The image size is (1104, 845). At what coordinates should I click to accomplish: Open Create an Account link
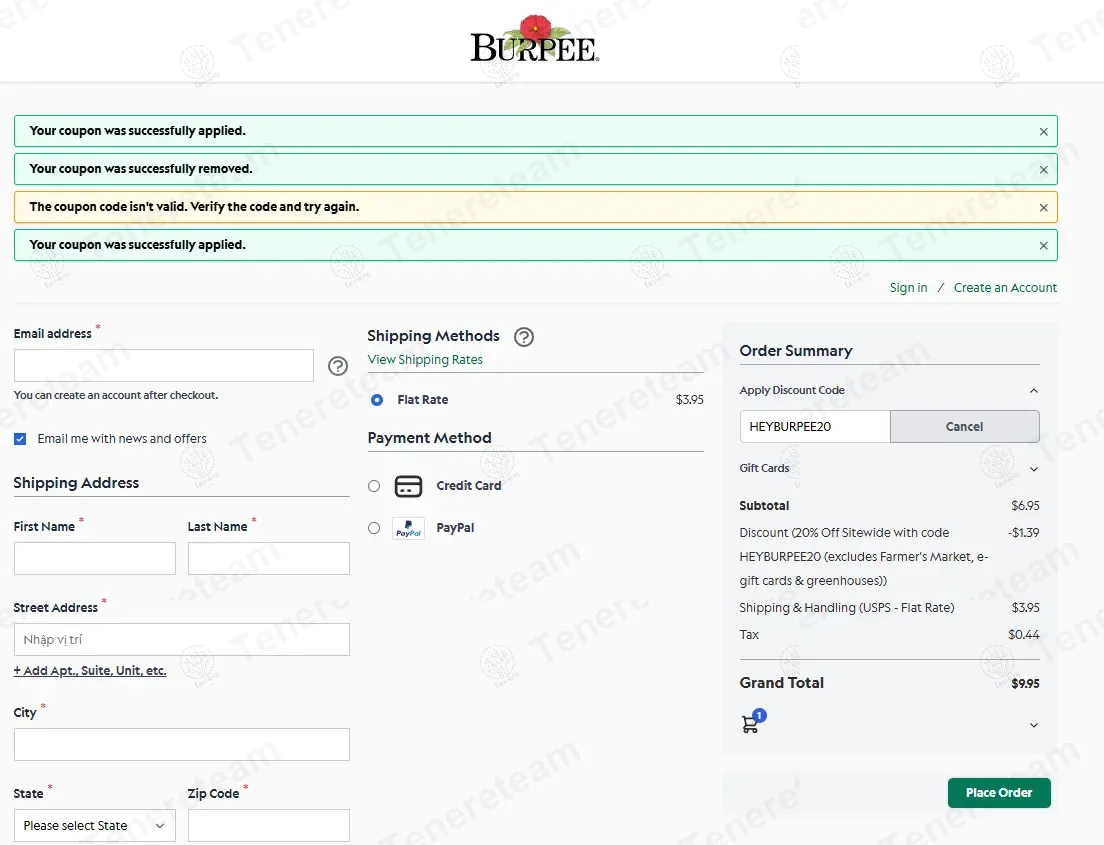pyautogui.click(x=1005, y=288)
